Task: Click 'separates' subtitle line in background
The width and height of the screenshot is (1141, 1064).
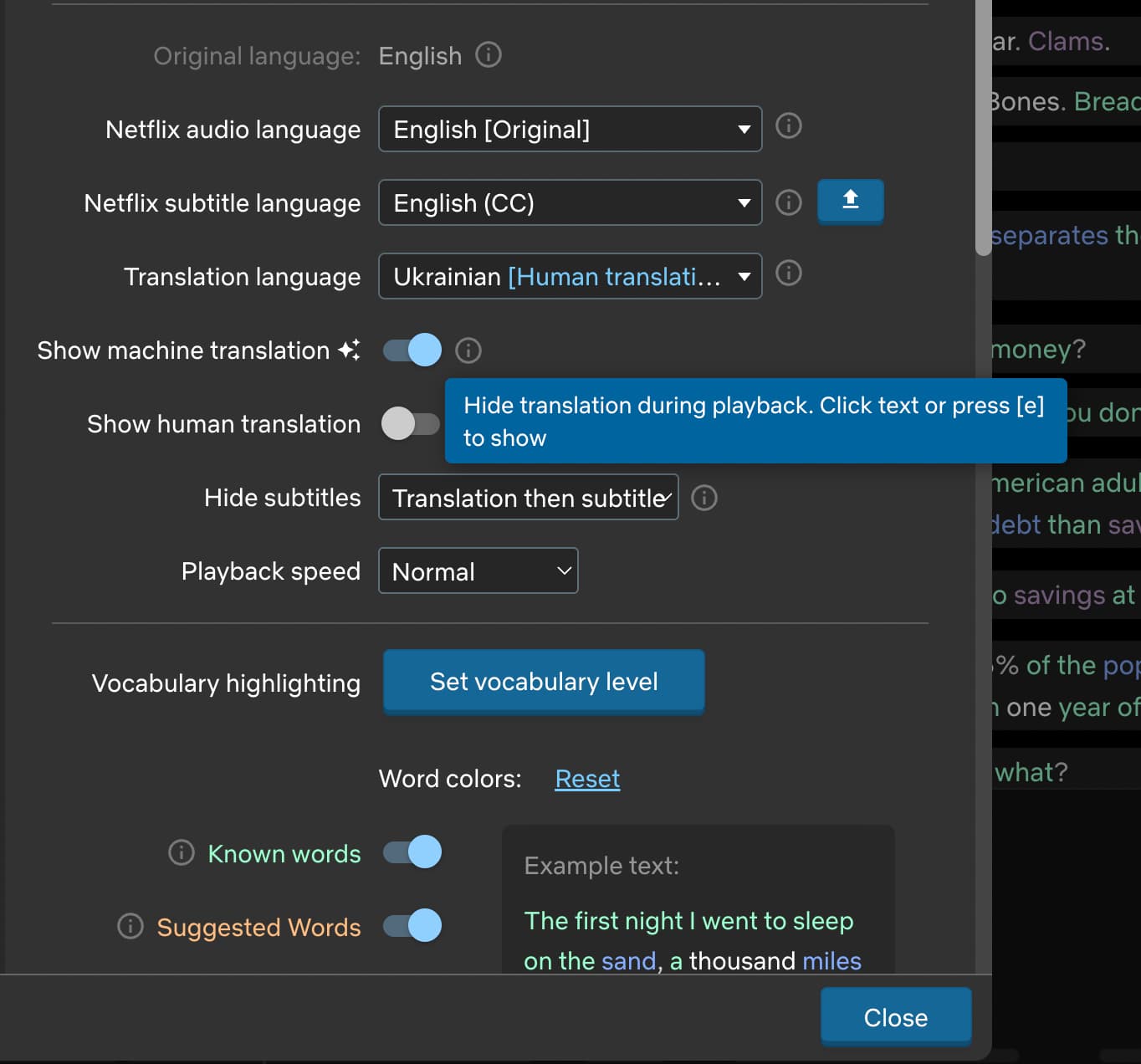Action: (x=1064, y=236)
